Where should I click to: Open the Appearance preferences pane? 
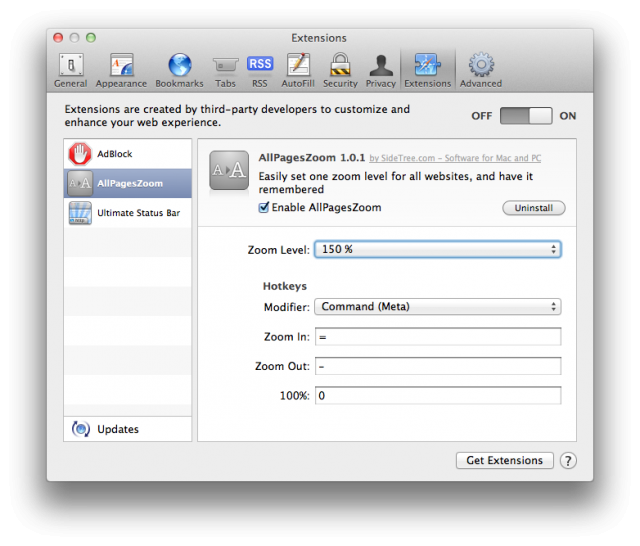pyautogui.click(x=121, y=70)
